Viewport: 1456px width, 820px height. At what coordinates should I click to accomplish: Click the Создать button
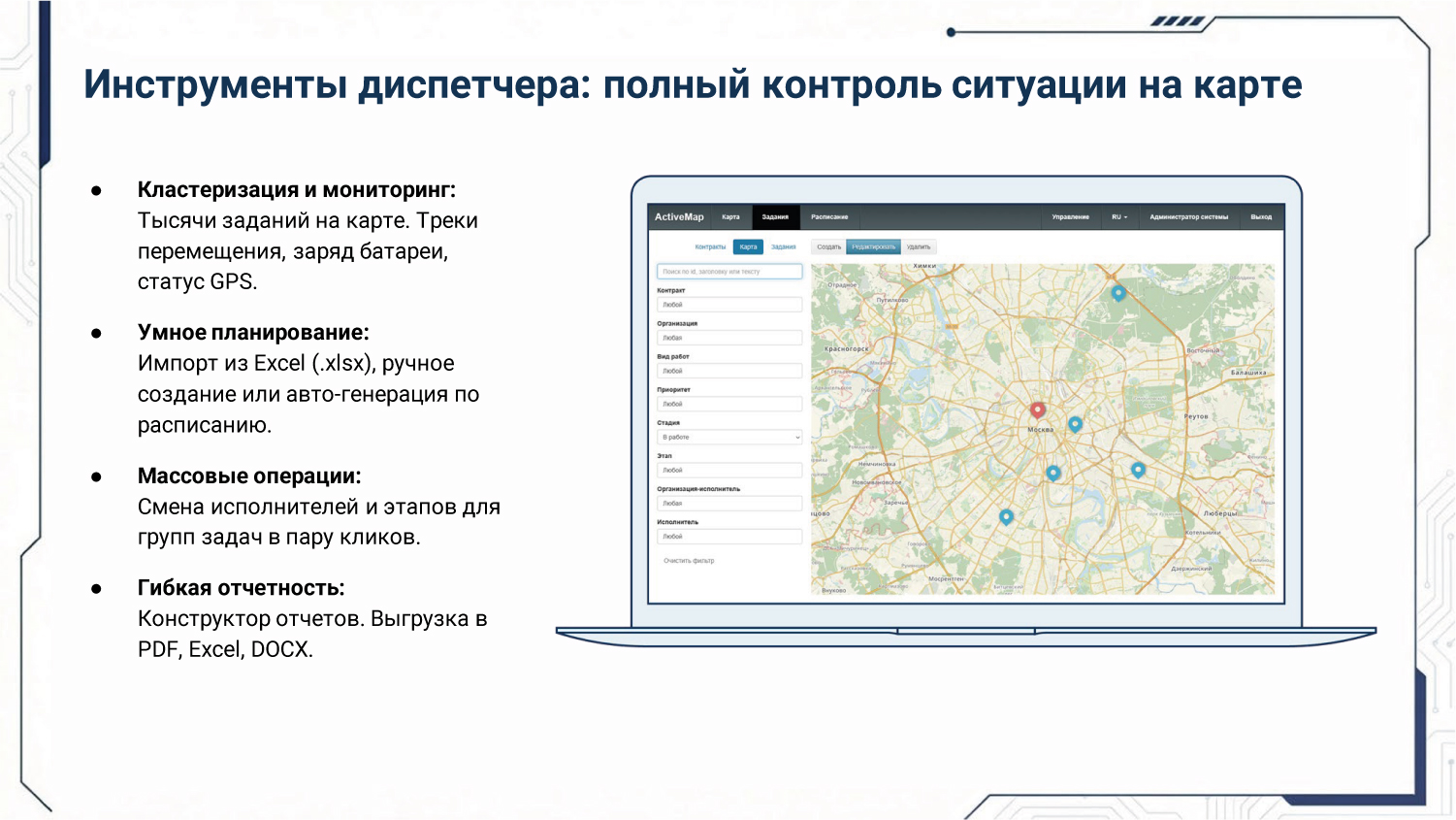[x=828, y=247]
